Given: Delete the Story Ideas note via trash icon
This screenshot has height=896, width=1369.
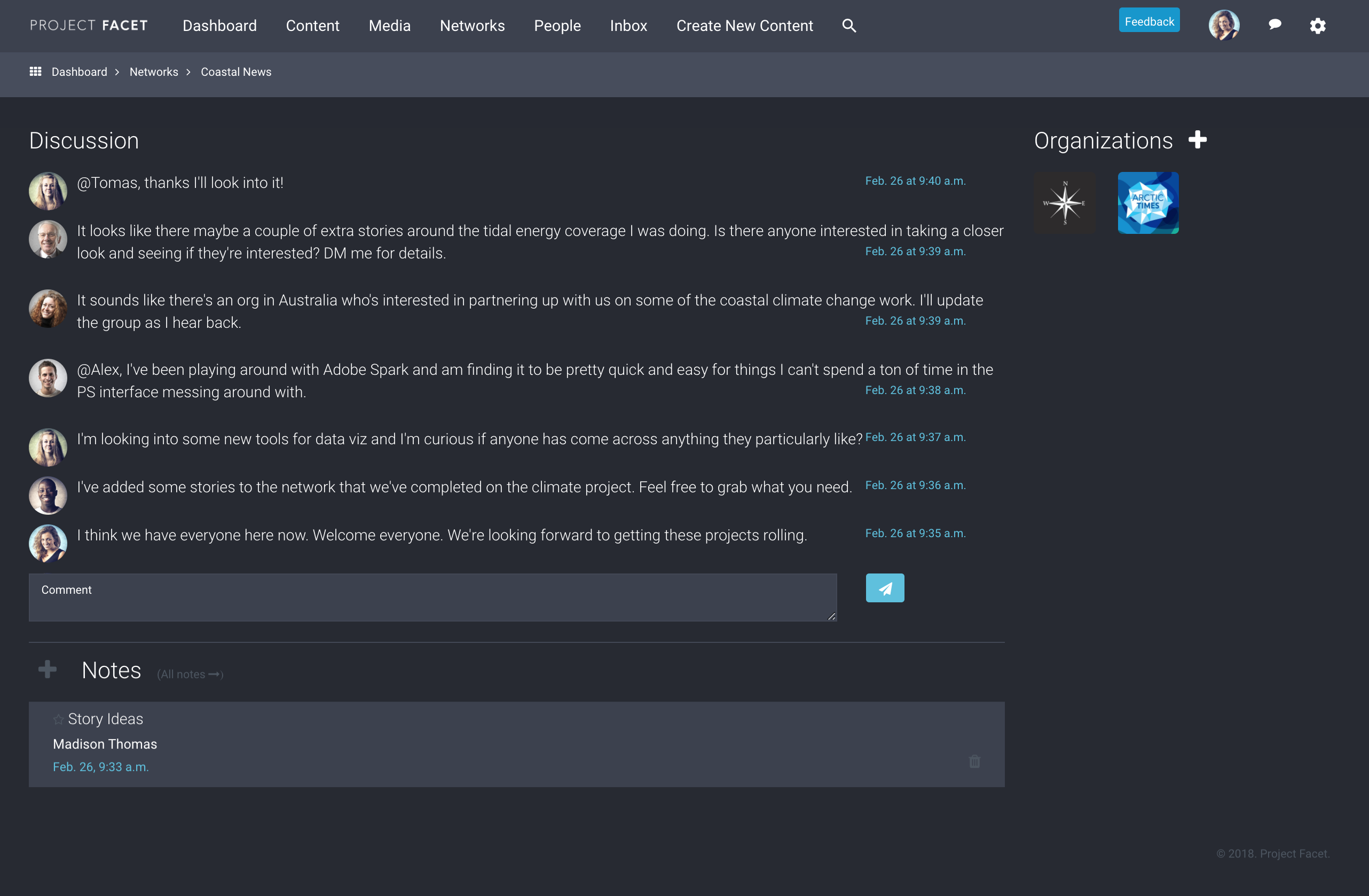Looking at the screenshot, I should 974,761.
